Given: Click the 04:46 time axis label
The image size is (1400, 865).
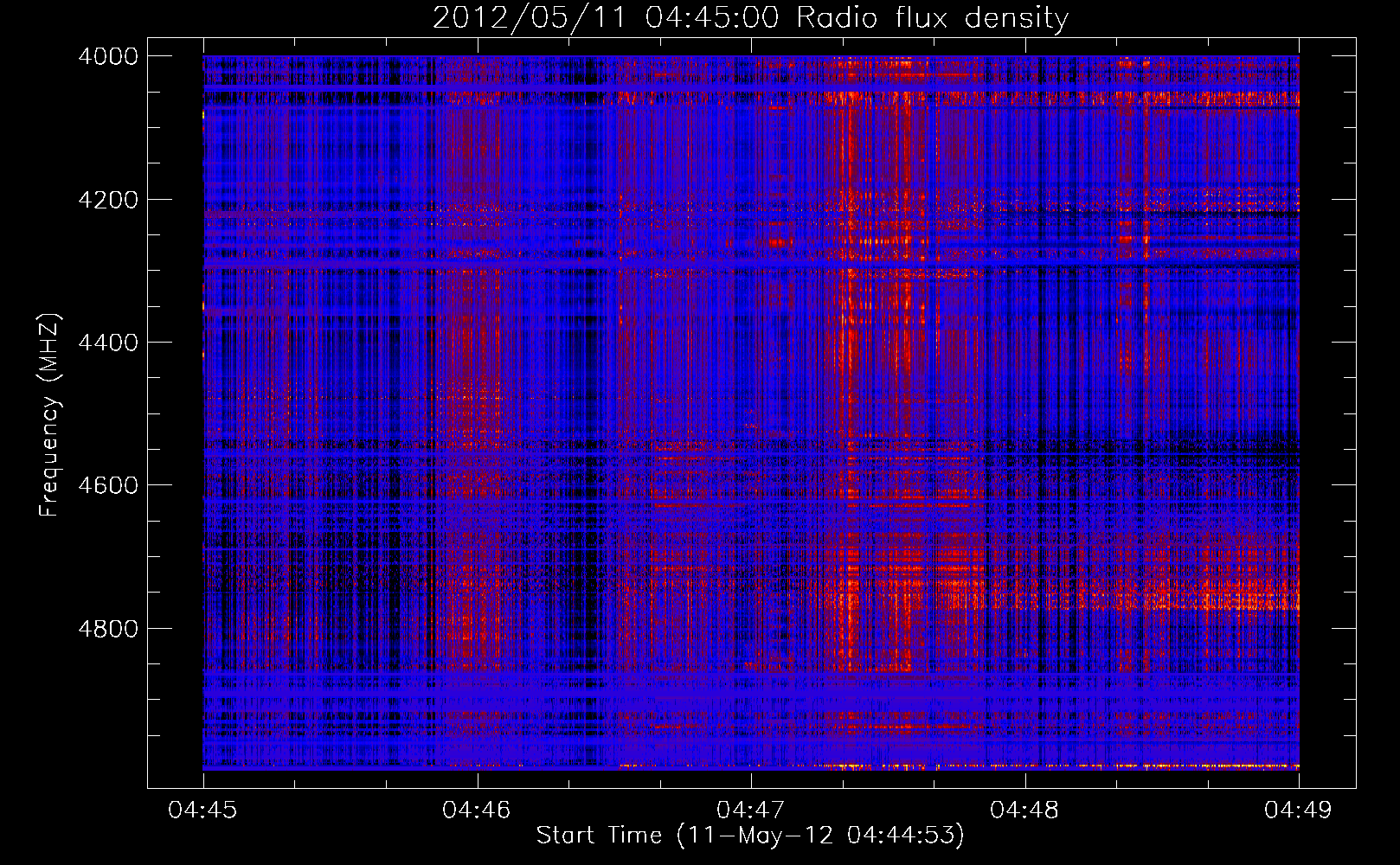Looking at the screenshot, I should click(477, 811).
